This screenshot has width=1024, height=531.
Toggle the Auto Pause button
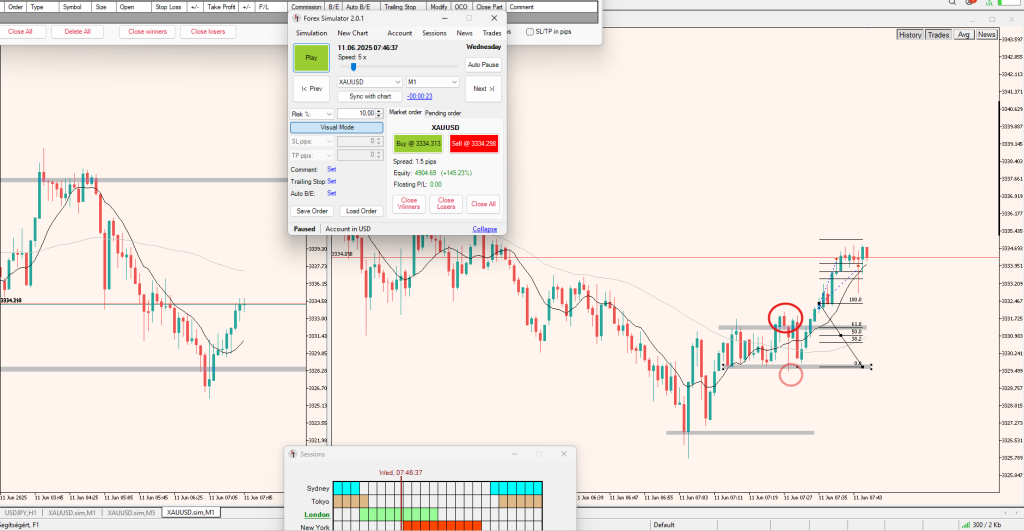[483, 64]
